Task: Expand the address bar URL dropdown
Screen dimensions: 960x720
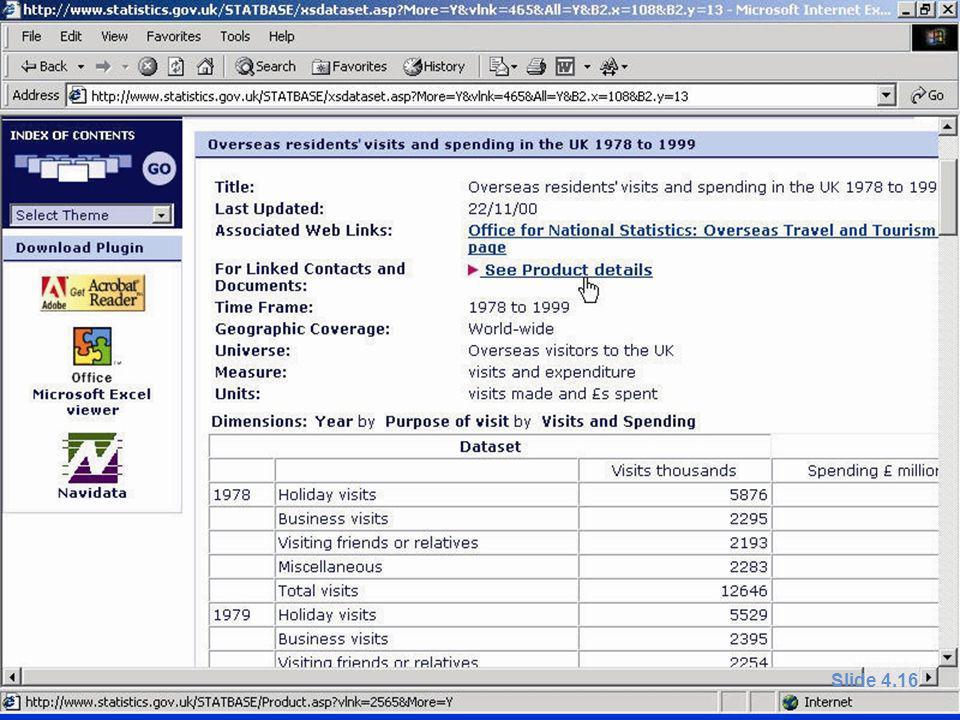Action: tap(885, 96)
